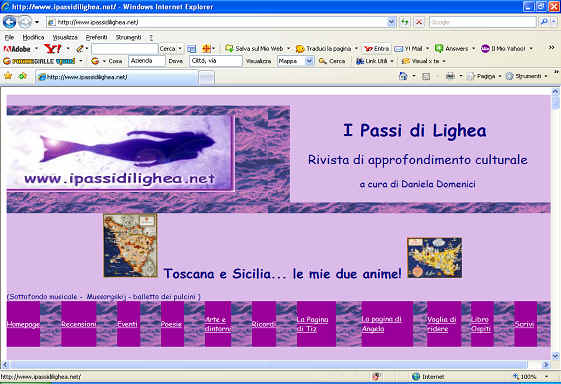This screenshot has width=561, height=384.
Task: Click the horizontal page scrollbar
Action: point(268,365)
